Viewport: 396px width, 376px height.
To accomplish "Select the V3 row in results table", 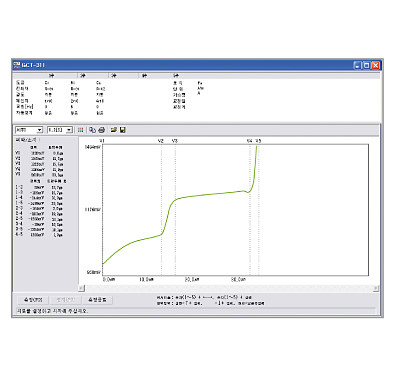I will pyautogui.click(x=39, y=164).
